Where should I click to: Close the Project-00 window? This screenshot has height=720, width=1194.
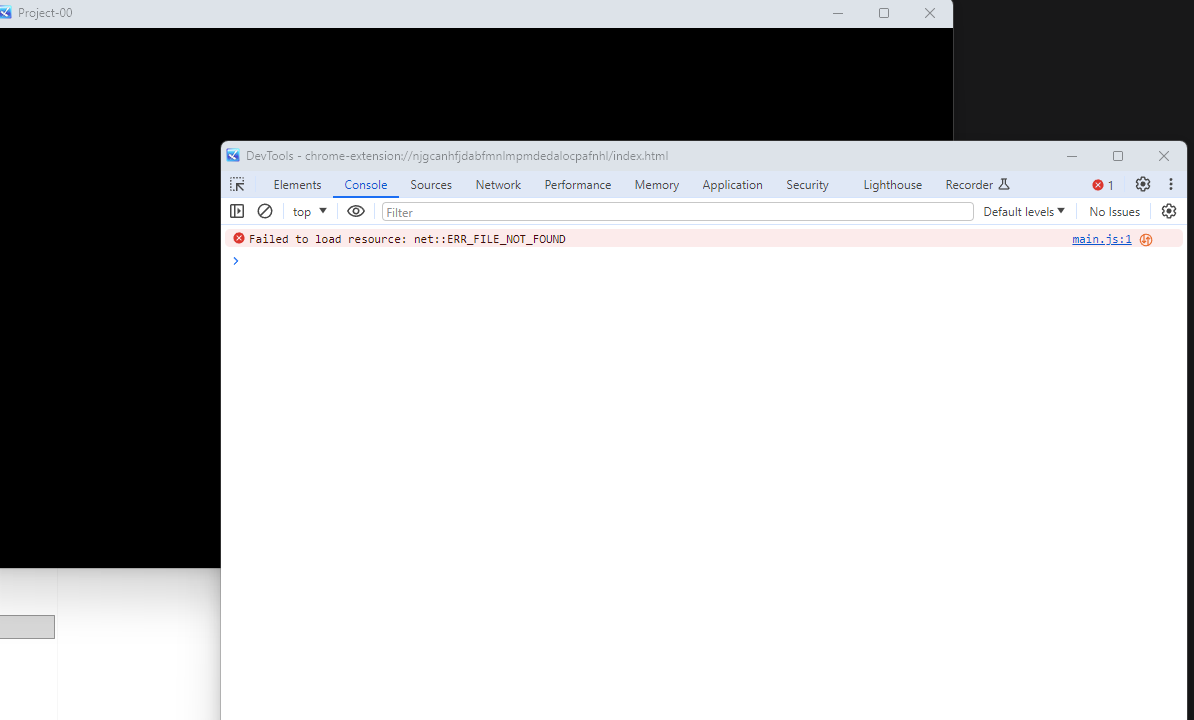[x=930, y=13]
